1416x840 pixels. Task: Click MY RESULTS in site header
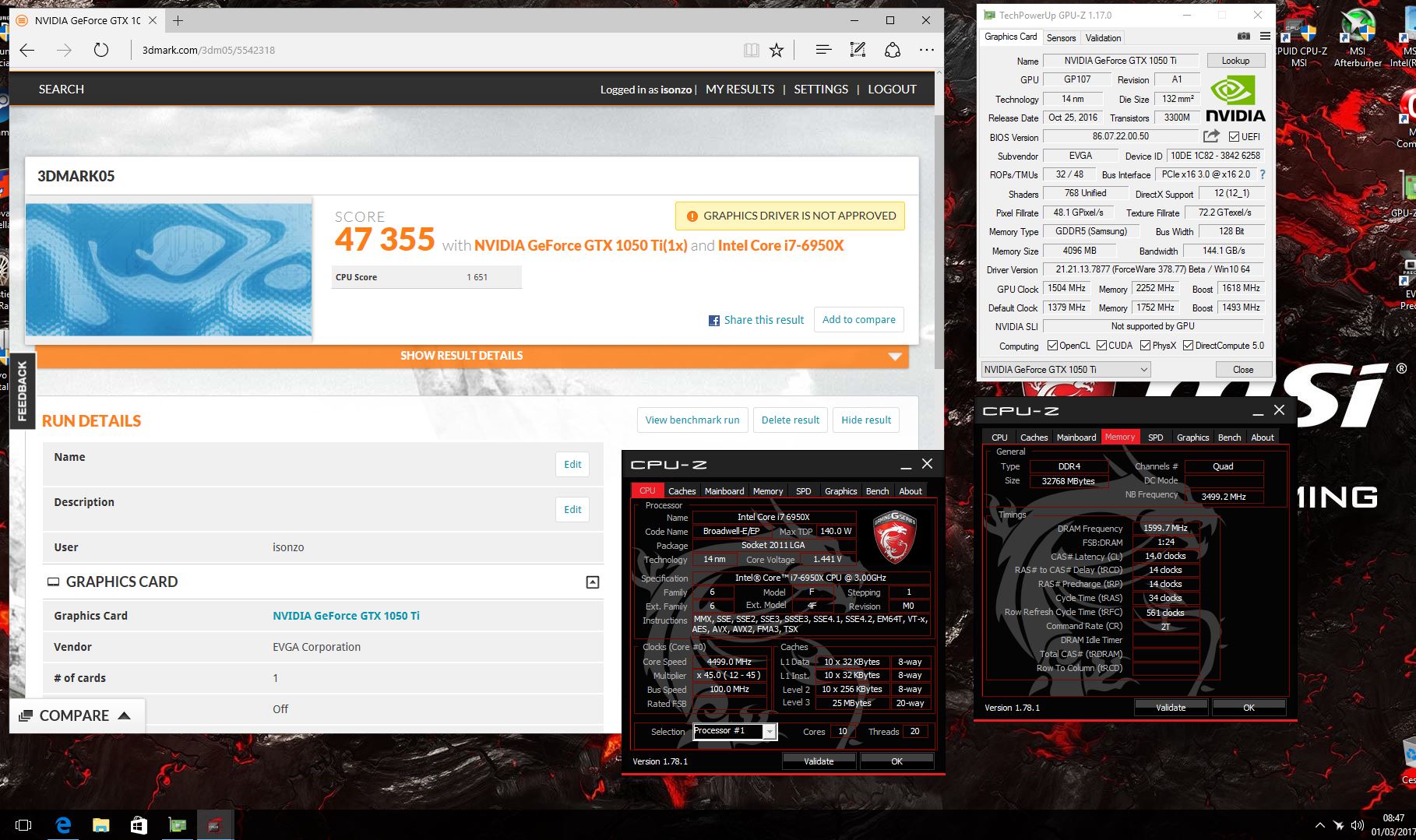point(740,90)
